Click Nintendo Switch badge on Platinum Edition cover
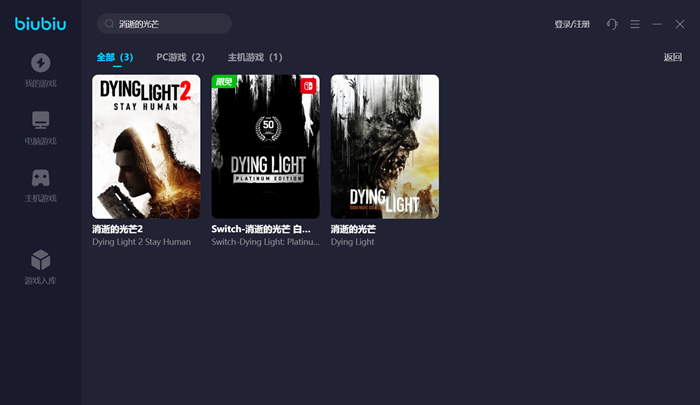 click(309, 85)
